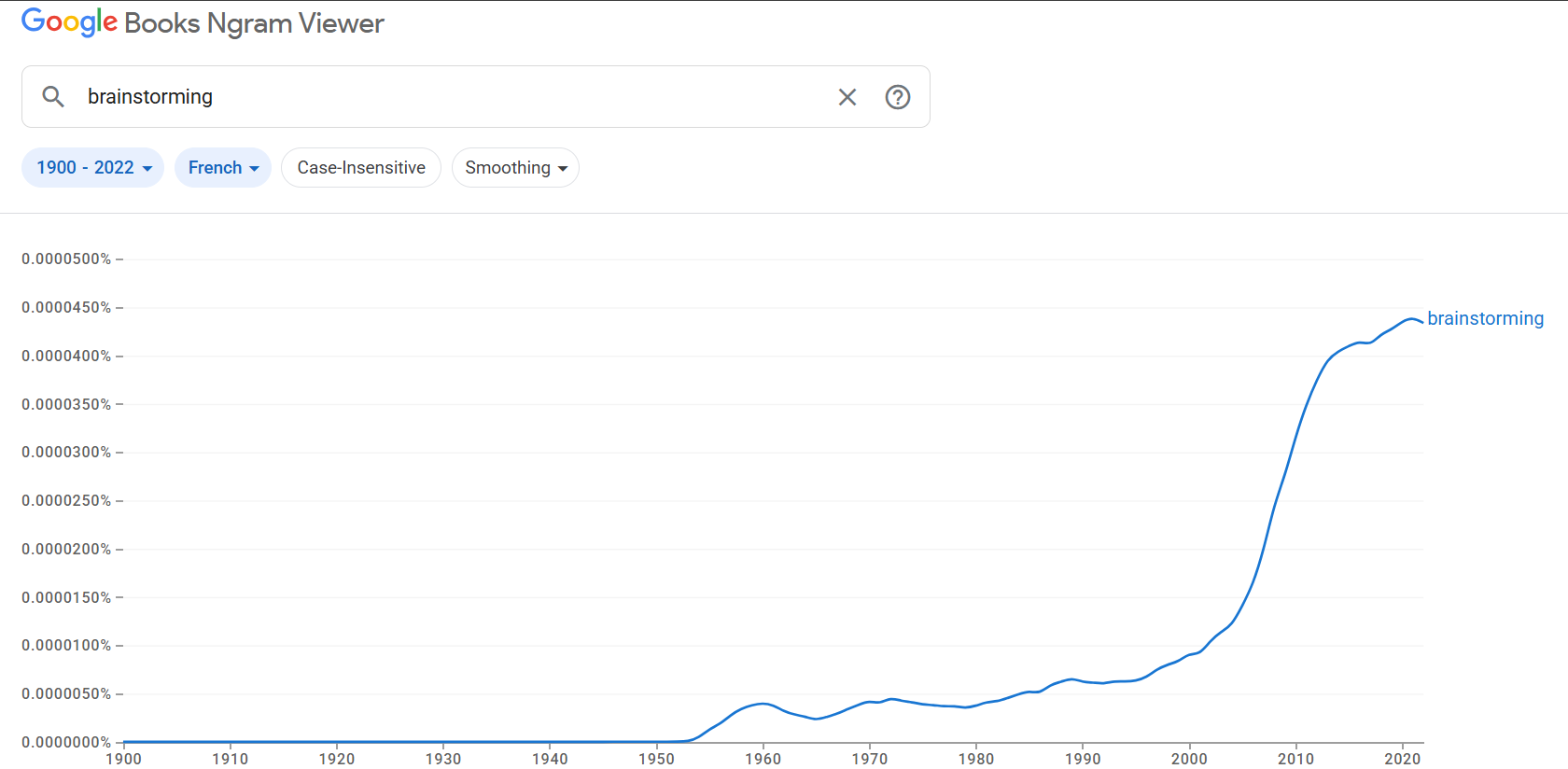Click the 2000 label on the x-axis
Viewport: 1568px width, 769px height.
coord(1189,759)
